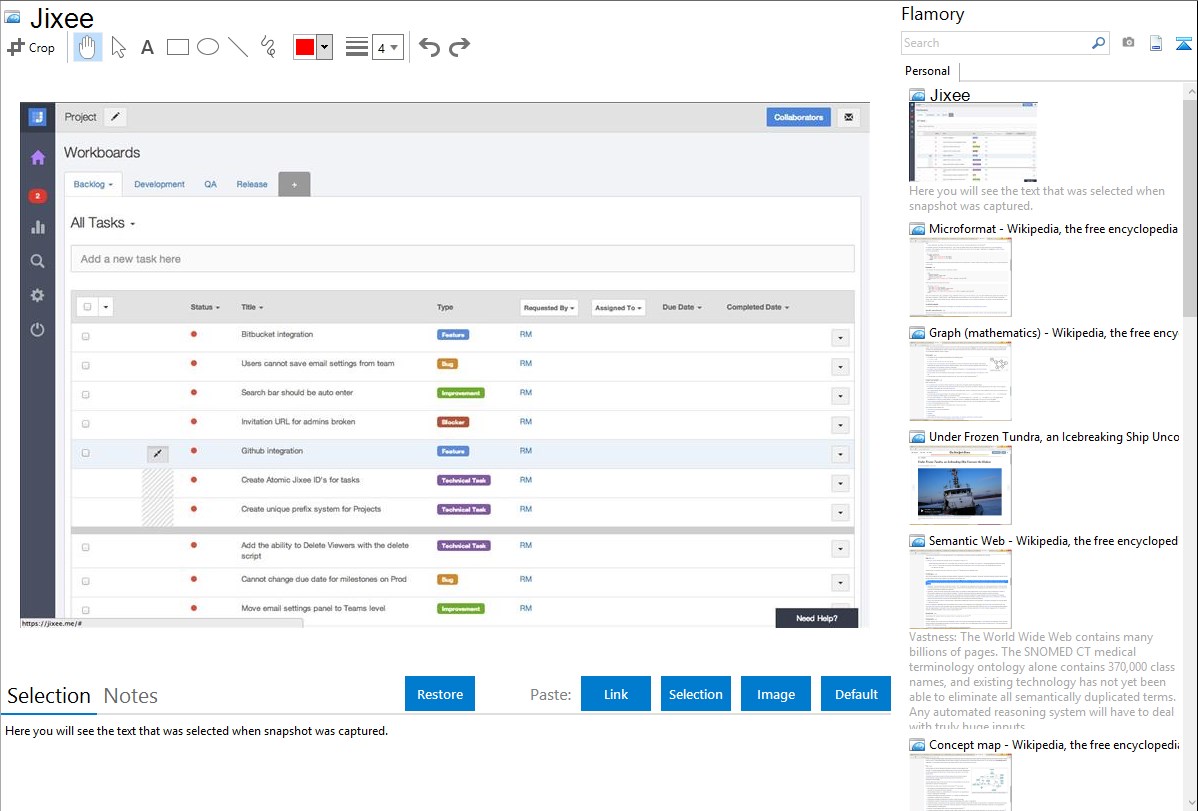Switch to the Notes tab
This screenshot has height=811, width=1198.
(131, 696)
